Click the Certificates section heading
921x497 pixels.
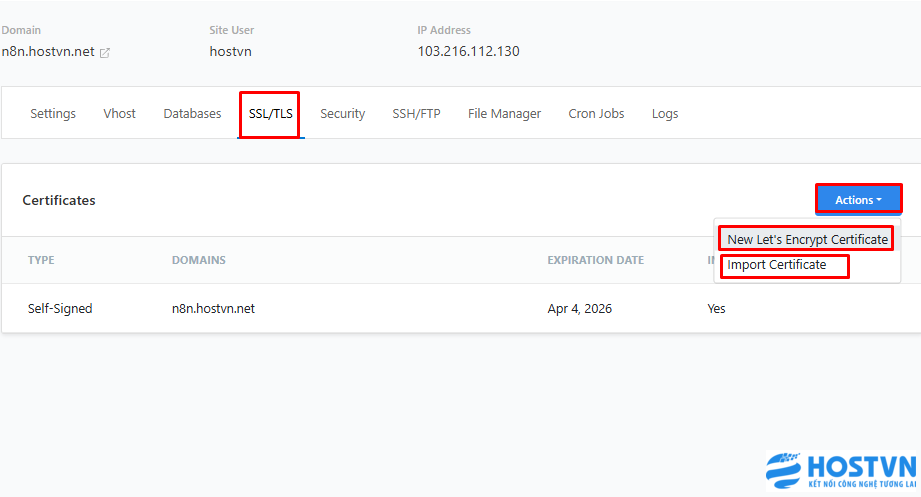[x=59, y=200]
